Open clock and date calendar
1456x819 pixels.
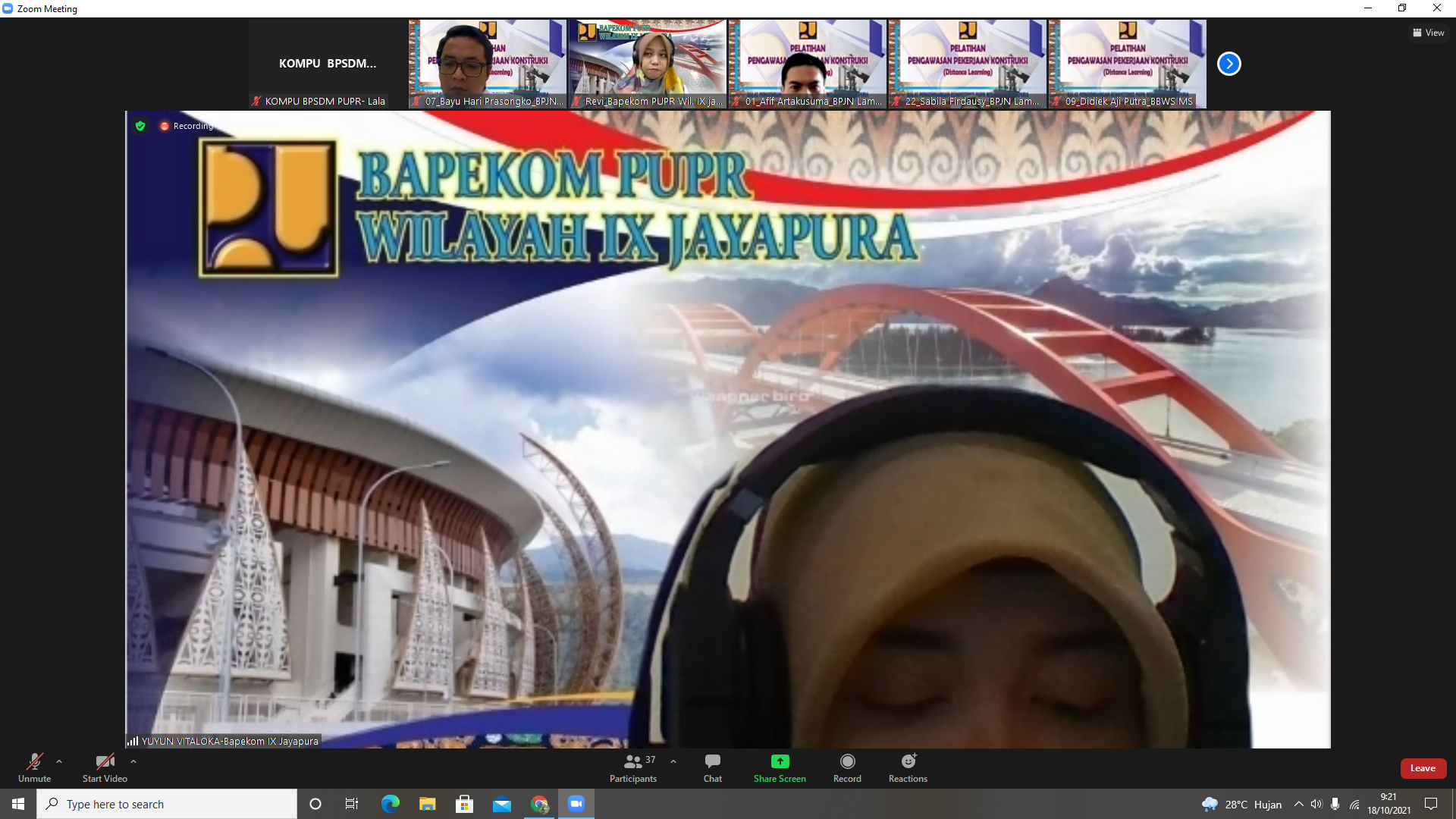pyautogui.click(x=1389, y=804)
